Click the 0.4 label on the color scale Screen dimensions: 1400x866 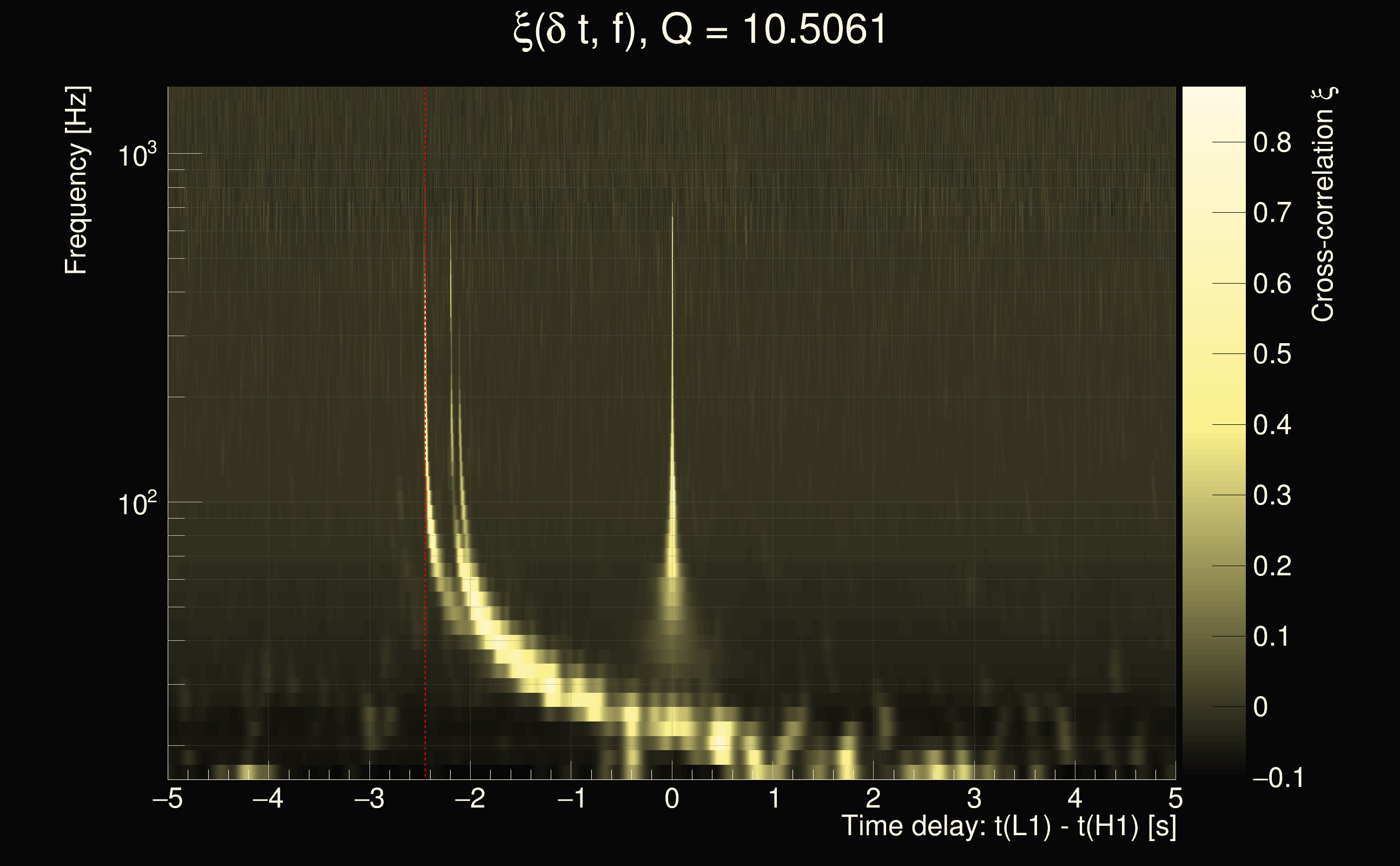(1272, 425)
